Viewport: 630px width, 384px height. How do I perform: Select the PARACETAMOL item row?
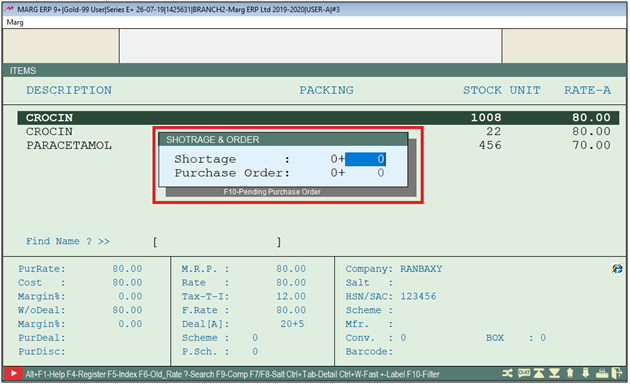318,145
